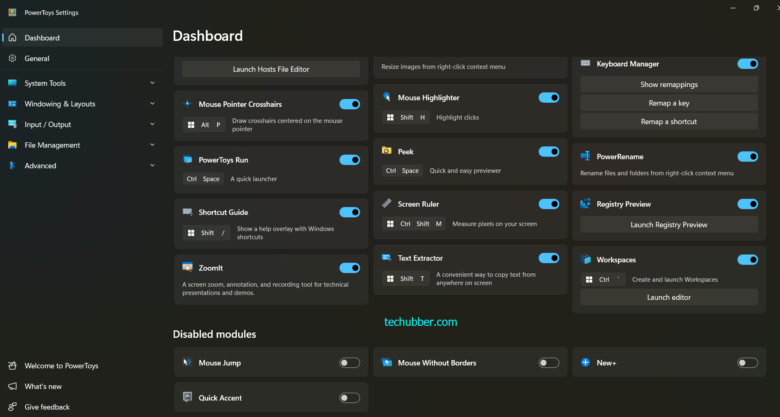Click the Text Extractor shortcut keys
Screen dimensions: 780x417
coord(406,279)
